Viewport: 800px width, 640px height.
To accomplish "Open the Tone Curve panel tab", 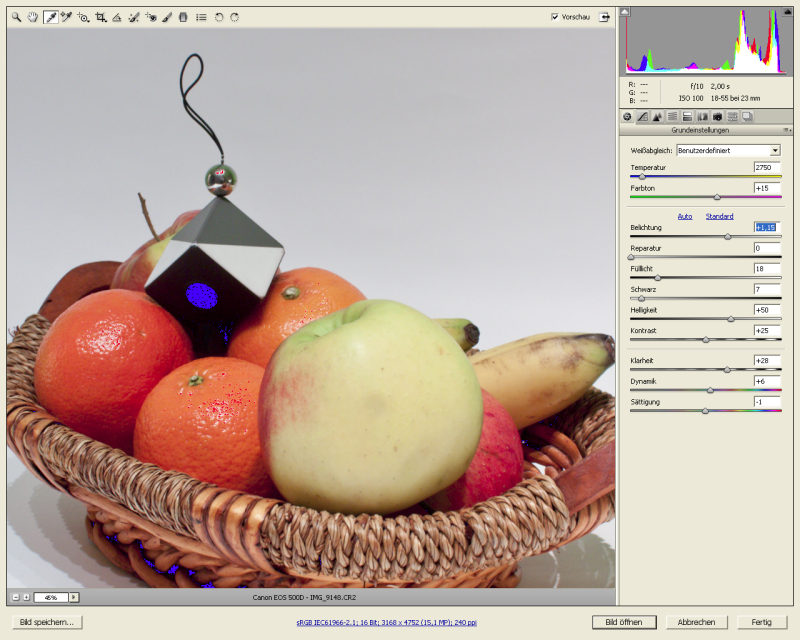I will coord(642,117).
